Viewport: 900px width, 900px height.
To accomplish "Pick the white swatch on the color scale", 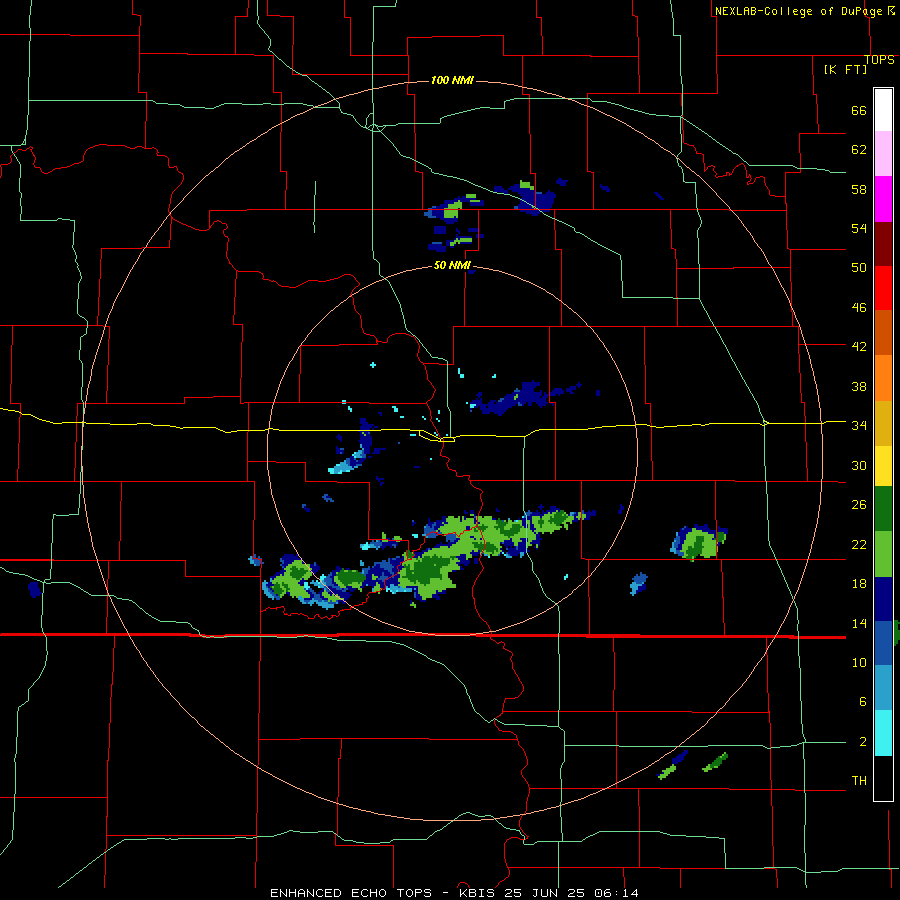I will click(883, 110).
